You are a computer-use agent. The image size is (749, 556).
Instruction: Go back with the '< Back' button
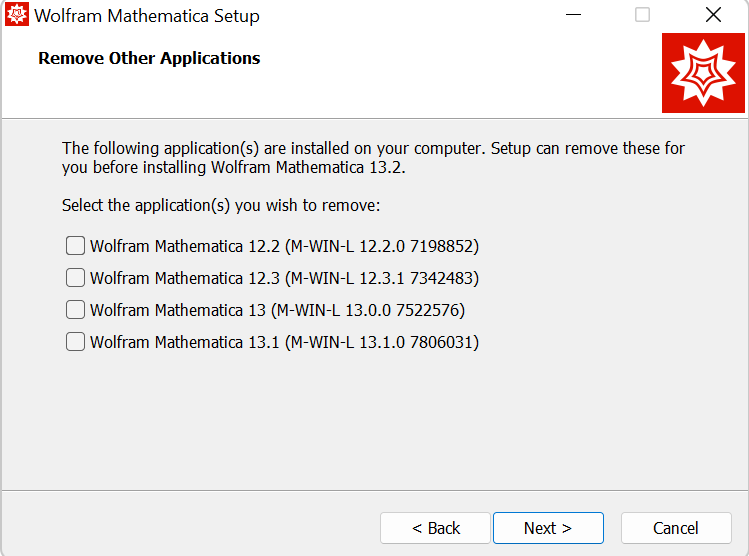[435, 528]
